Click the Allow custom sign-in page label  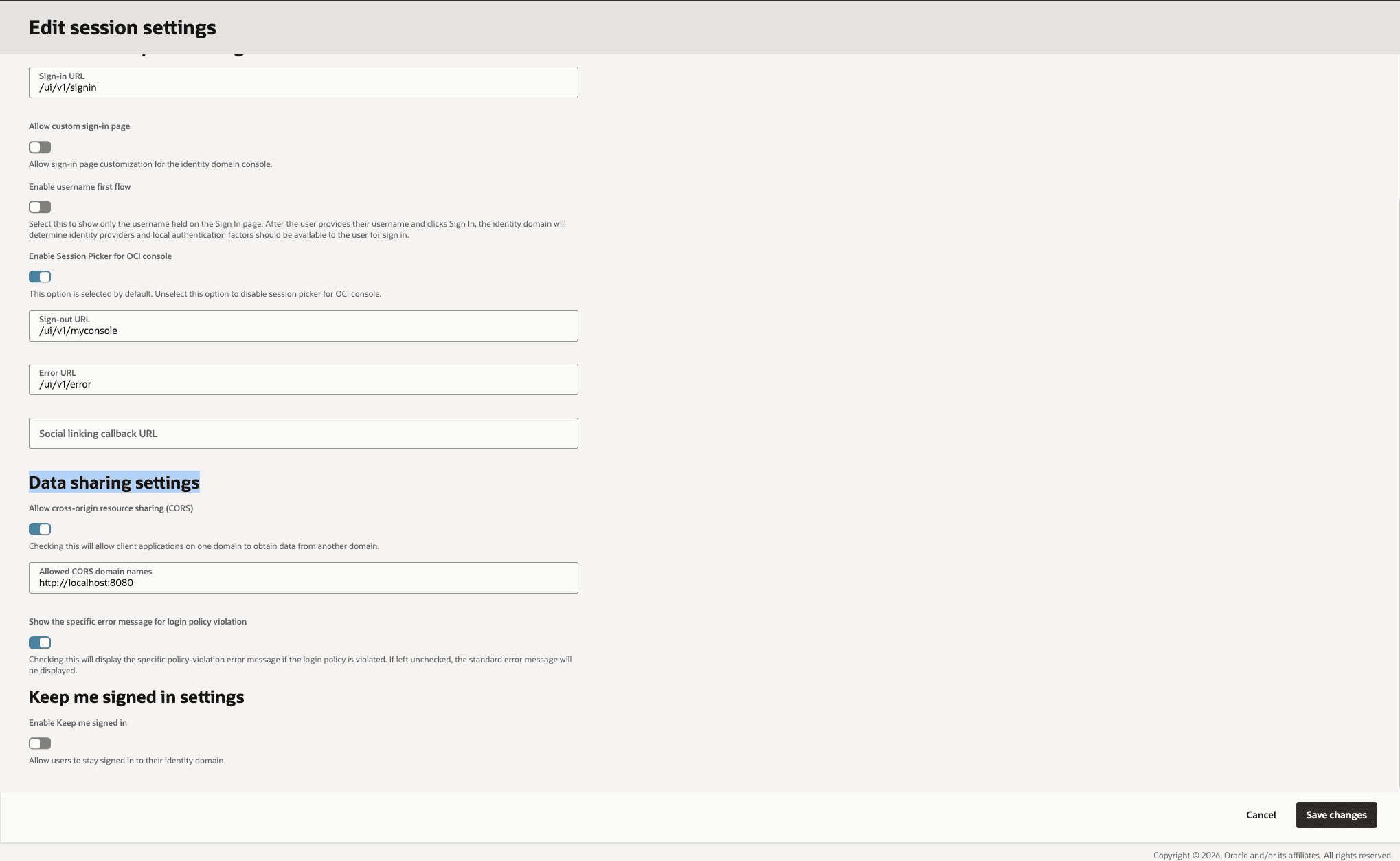tap(79, 126)
